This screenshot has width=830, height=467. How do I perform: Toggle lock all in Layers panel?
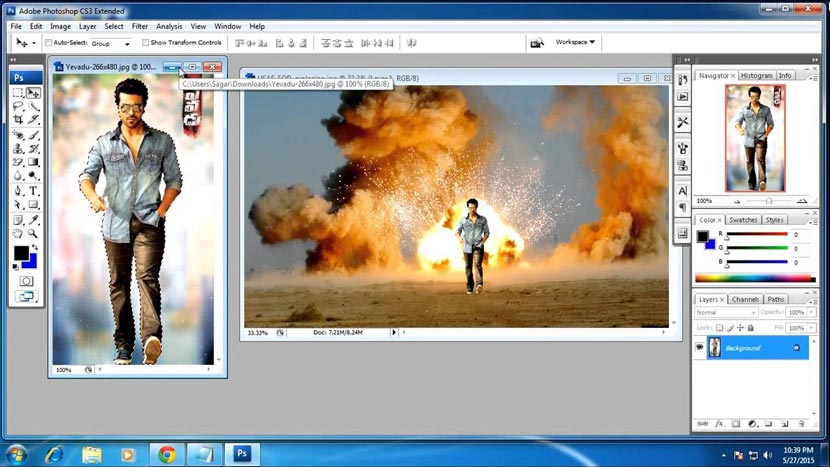click(751, 328)
